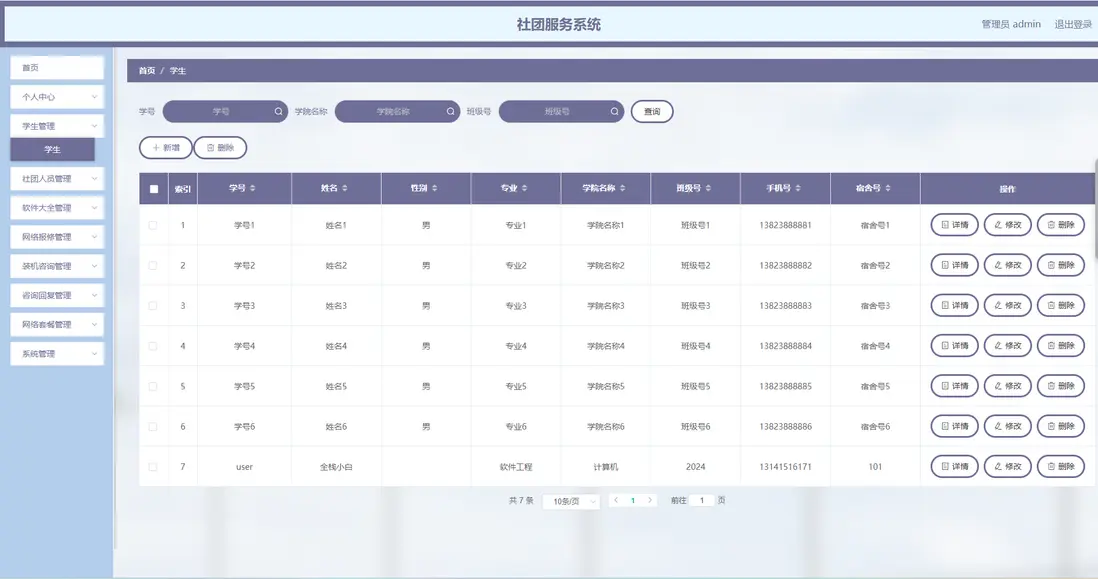This screenshot has width=1098, height=579.
Task: Click the 新增 add button
Action: tap(166, 148)
